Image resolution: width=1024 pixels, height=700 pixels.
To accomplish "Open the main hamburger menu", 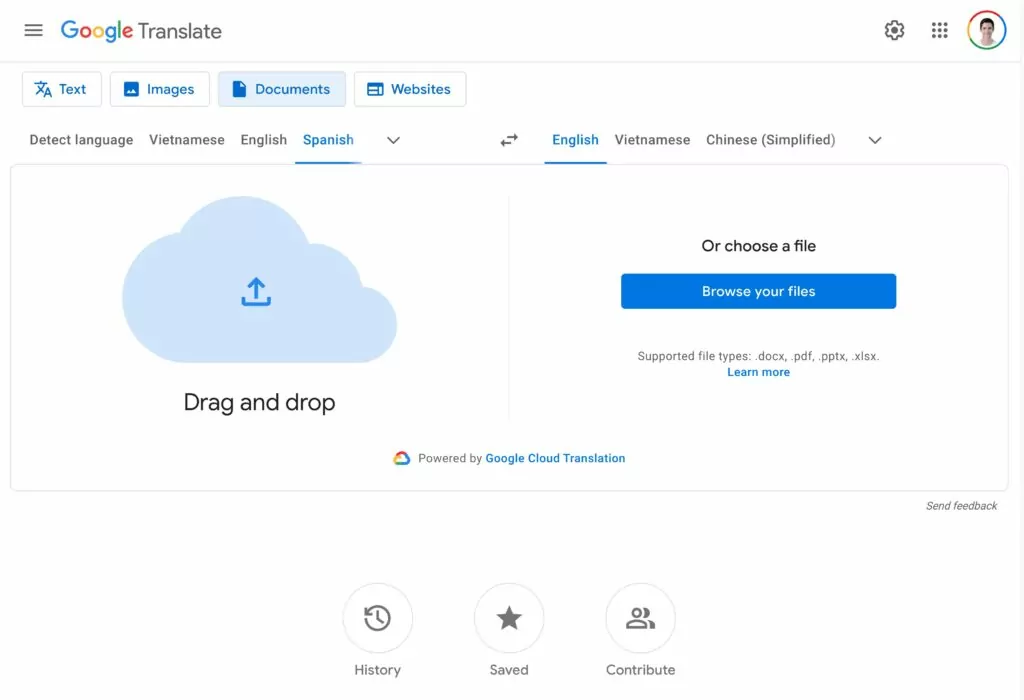I will click(x=33, y=30).
